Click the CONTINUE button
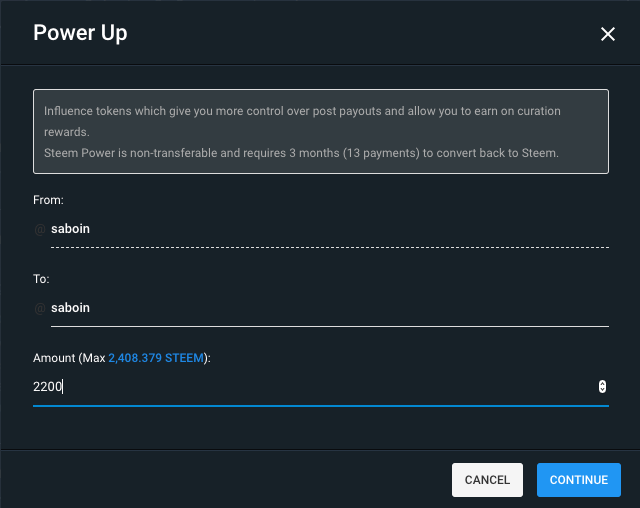640x508 pixels. point(578,479)
